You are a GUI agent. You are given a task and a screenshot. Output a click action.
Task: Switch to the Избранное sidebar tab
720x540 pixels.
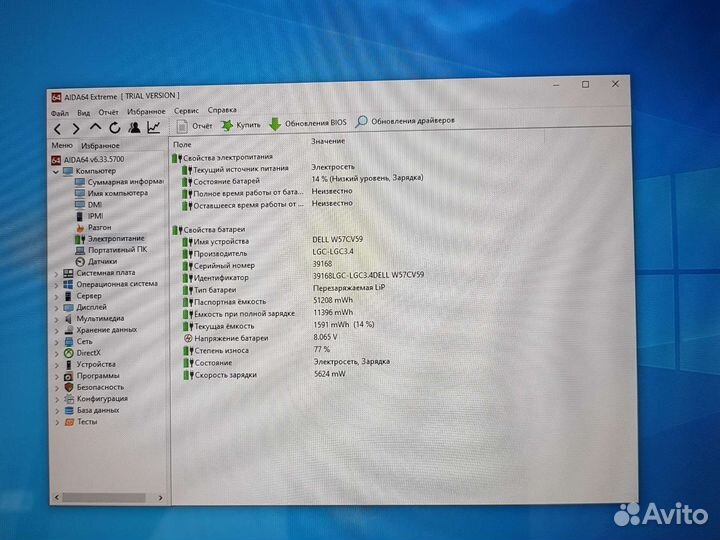point(100,146)
